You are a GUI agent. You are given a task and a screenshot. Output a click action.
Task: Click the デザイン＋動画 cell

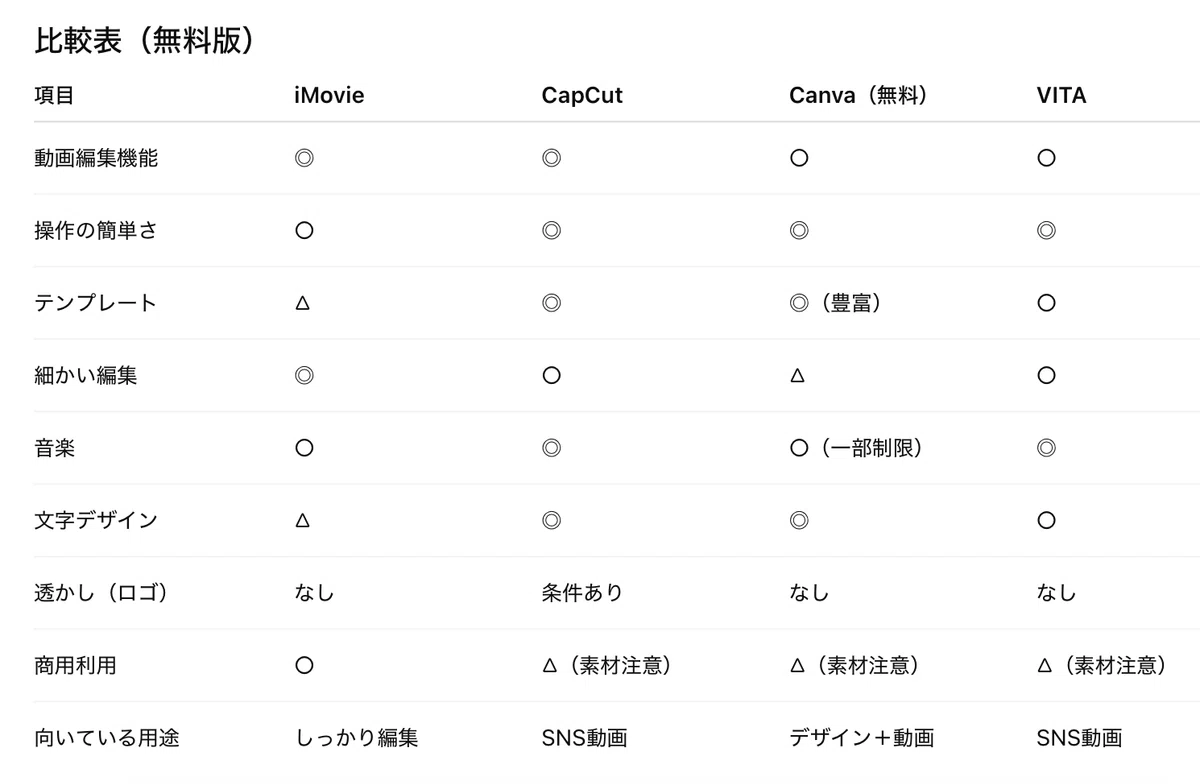tap(861, 738)
